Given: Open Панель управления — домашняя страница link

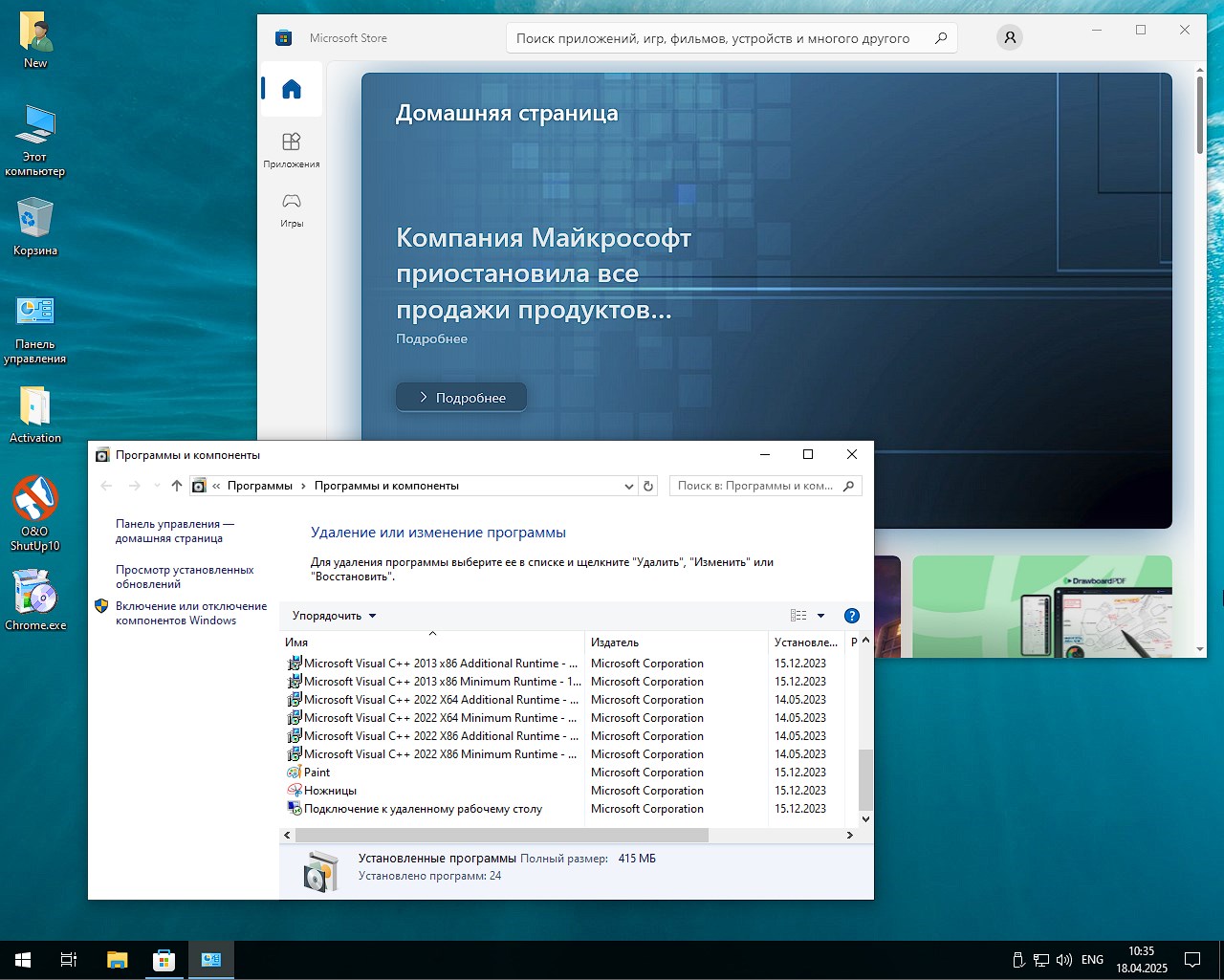Looking at the screenshot, I should point(175,531).
